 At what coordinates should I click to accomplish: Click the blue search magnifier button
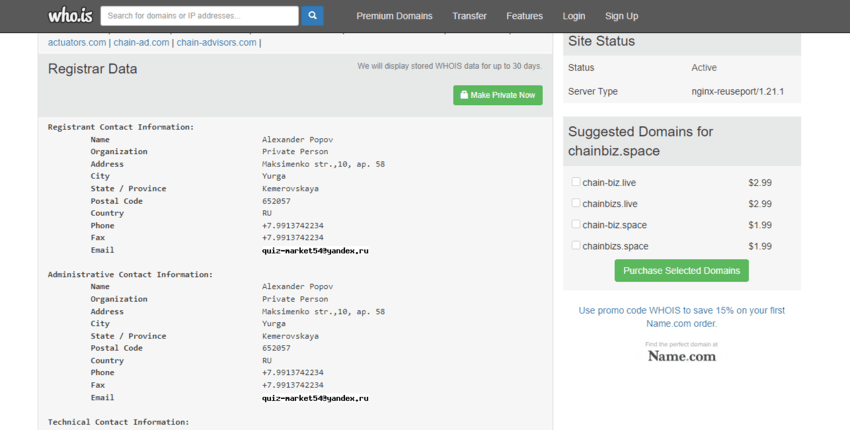tap(312, 16)
